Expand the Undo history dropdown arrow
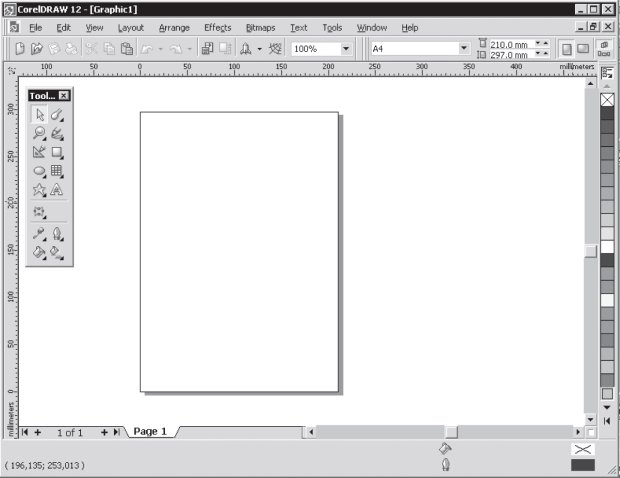The width and height of the screenshot is (620, 478). (x=161, y=49)
